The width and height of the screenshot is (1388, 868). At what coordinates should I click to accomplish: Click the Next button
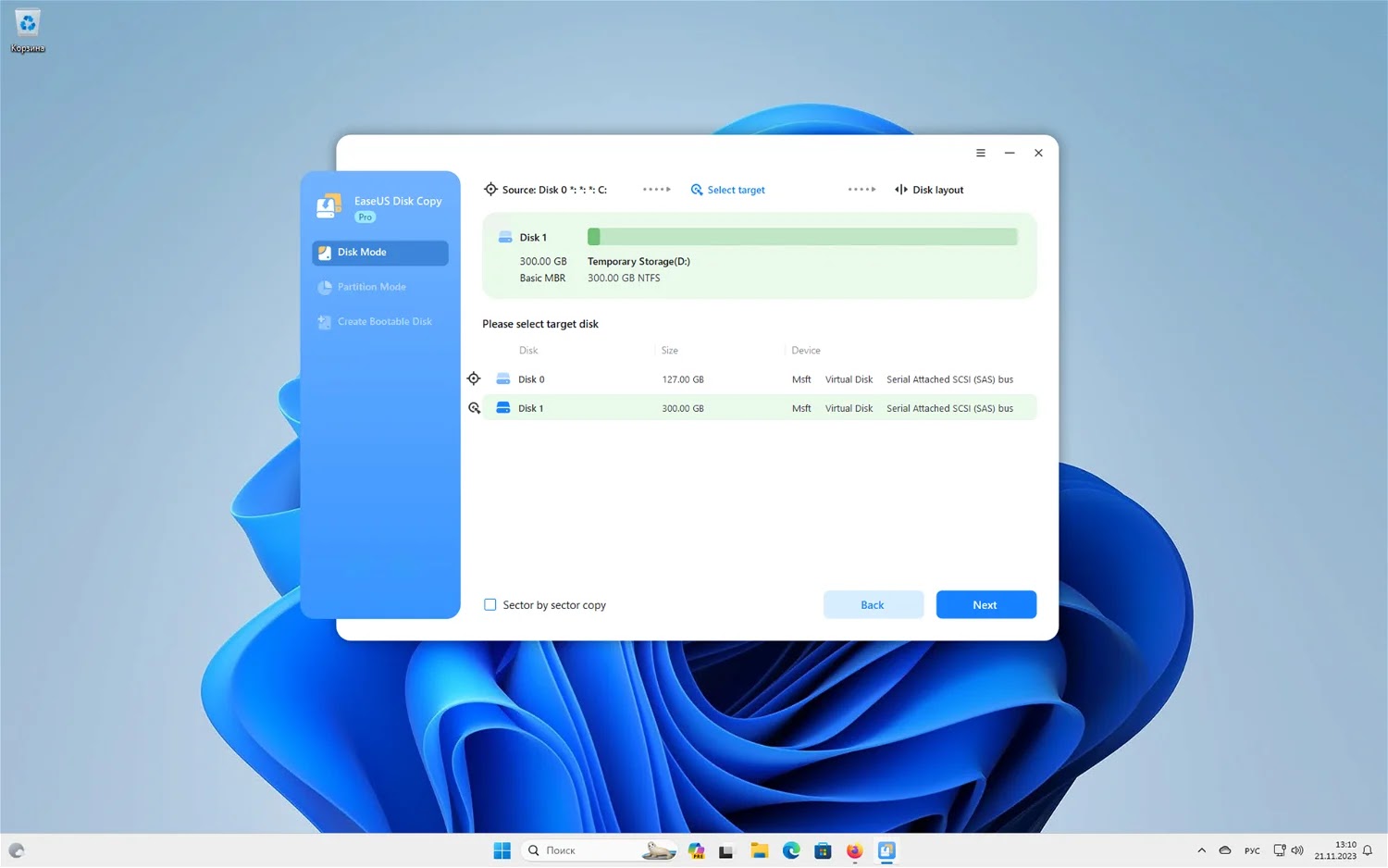(x=985, y=605)
